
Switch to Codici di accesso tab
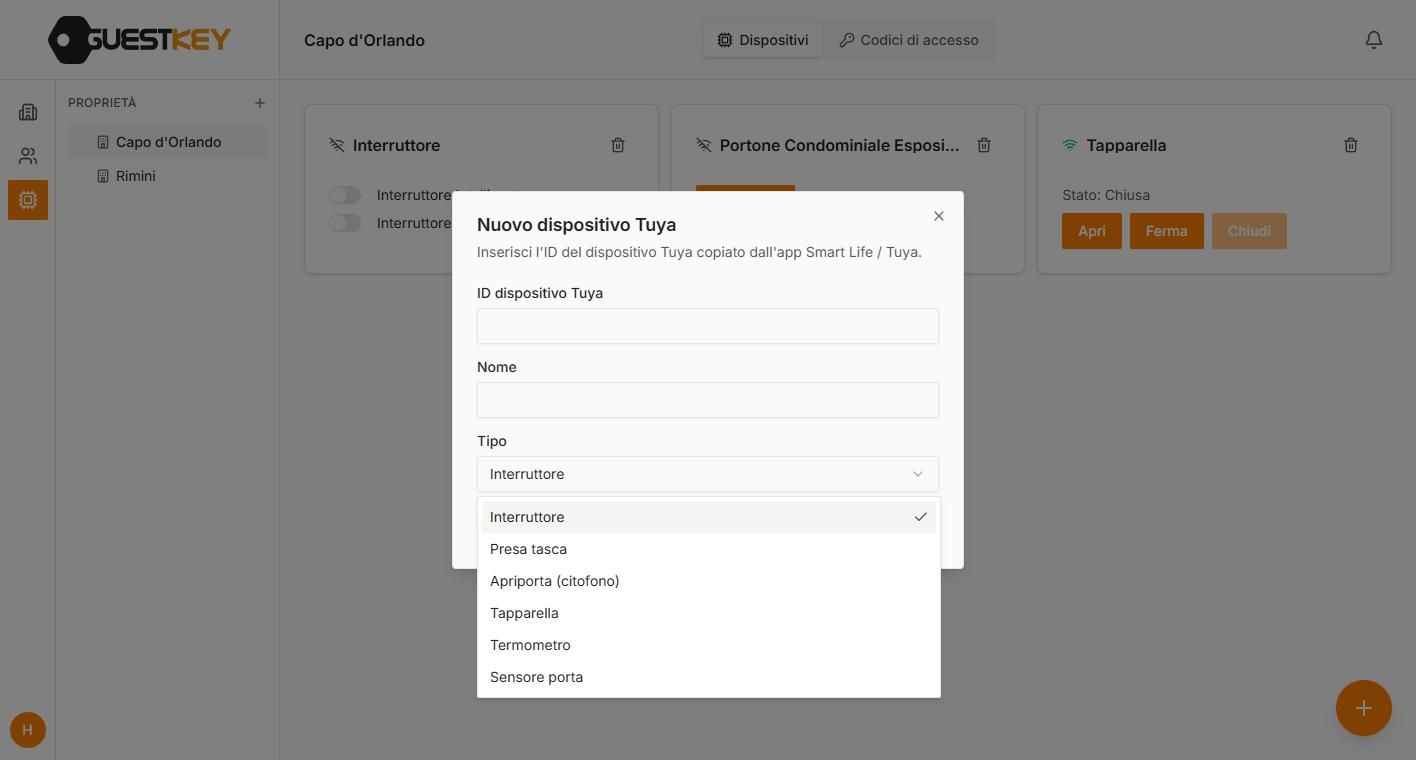pyautogui.click(x=909, y=40)
